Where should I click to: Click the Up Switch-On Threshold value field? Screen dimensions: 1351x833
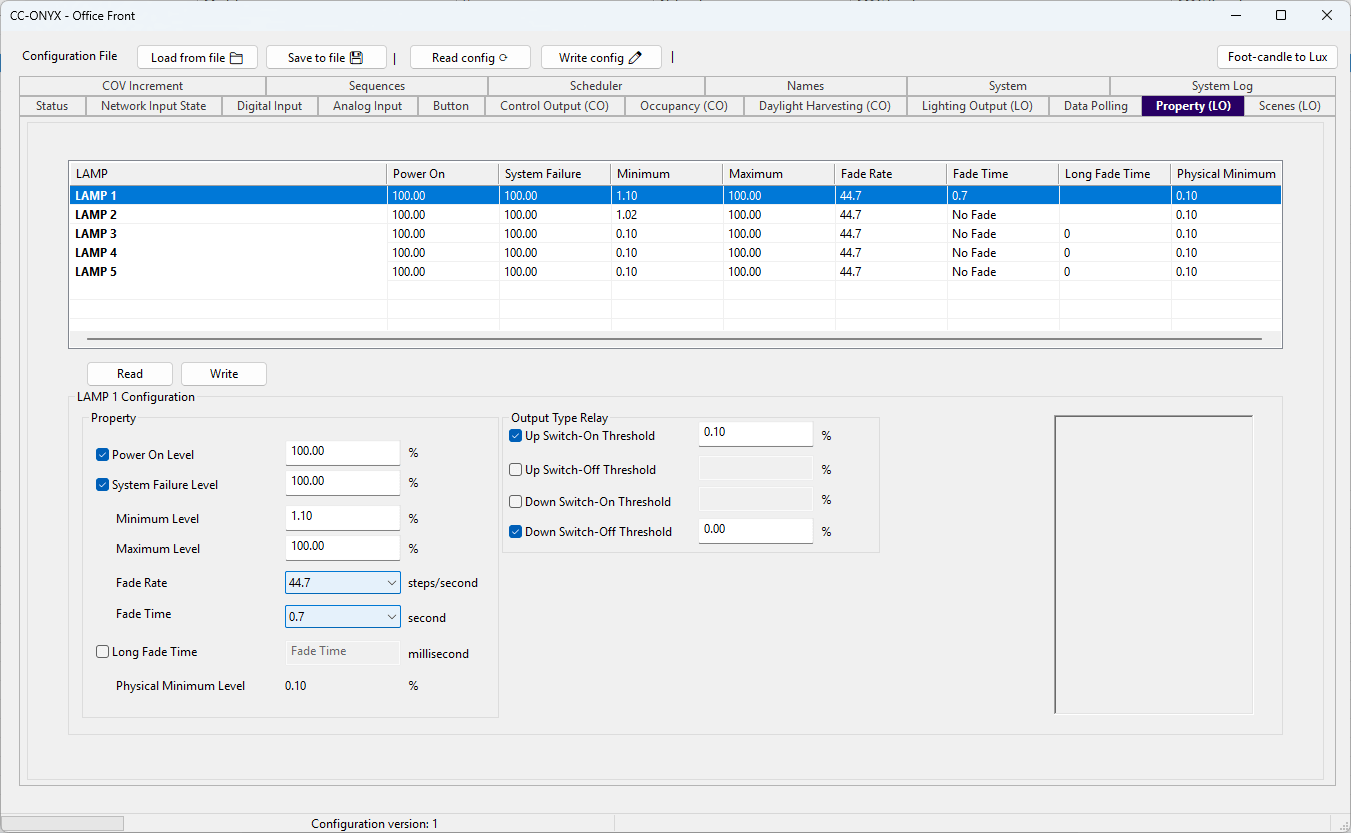click(x=755, y=434)
